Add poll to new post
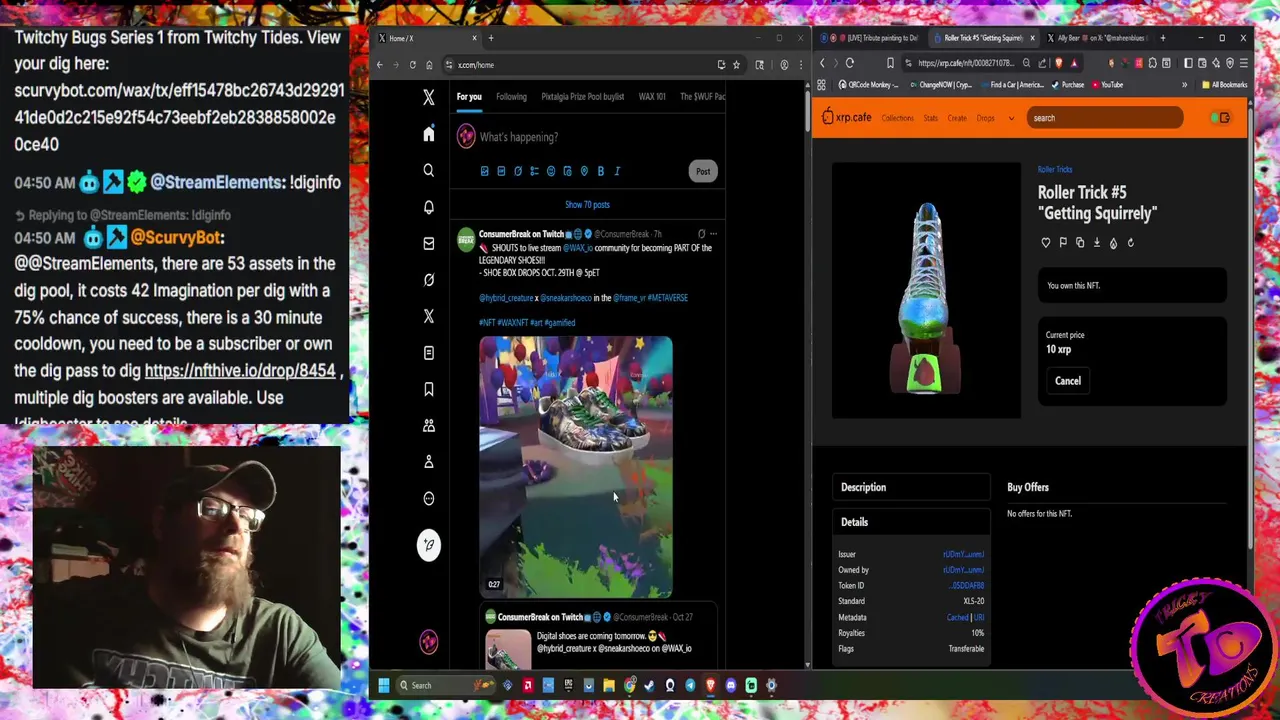 534,171
